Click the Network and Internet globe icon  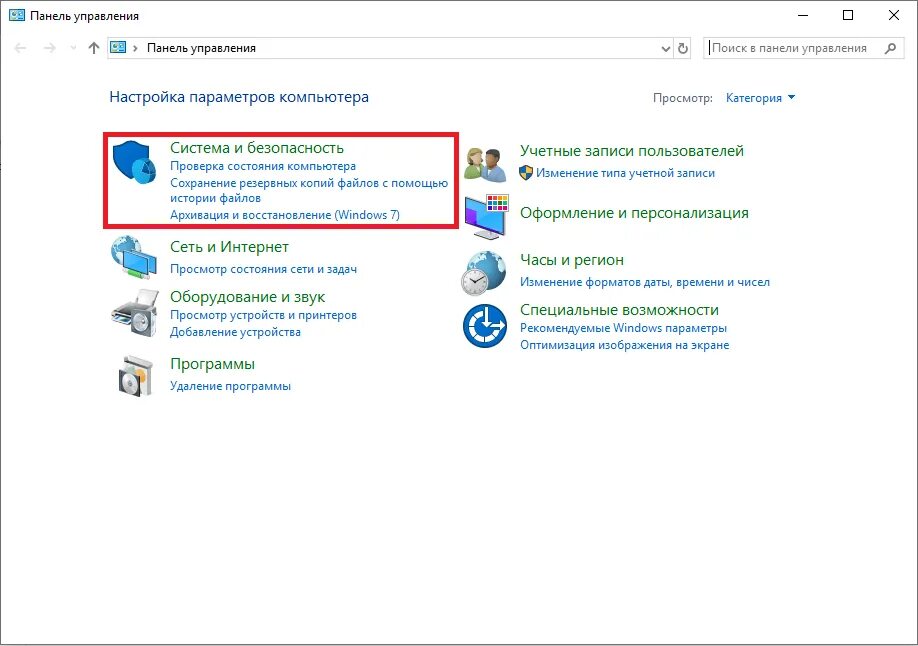[x=133, y=257]
